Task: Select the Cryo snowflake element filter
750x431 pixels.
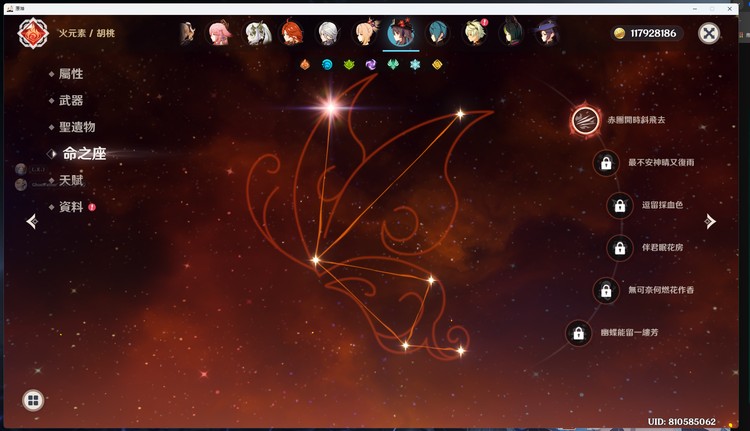Action: tap(414, 64)
